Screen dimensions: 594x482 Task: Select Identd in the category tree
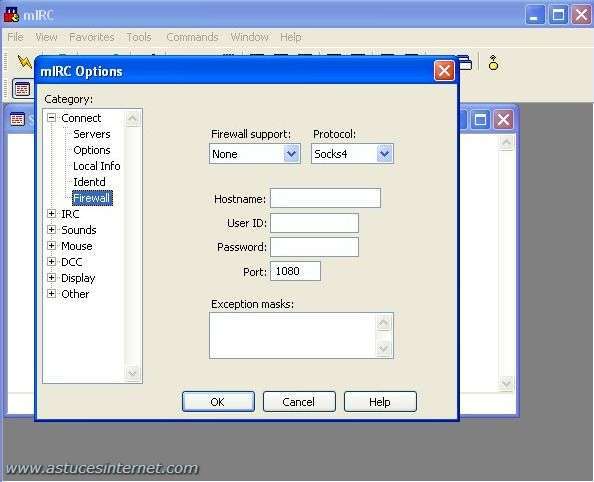89,182
